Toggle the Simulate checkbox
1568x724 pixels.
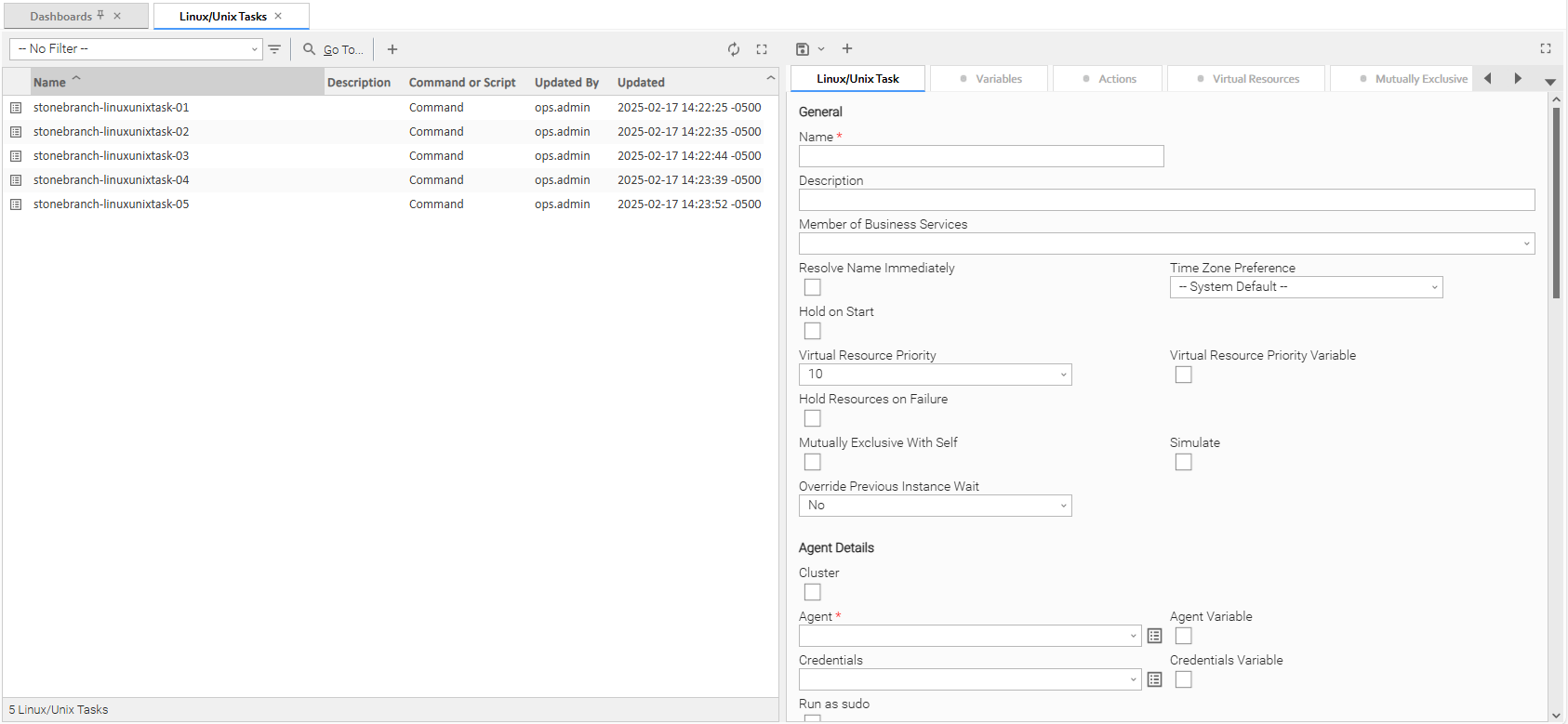point(1183,462)
